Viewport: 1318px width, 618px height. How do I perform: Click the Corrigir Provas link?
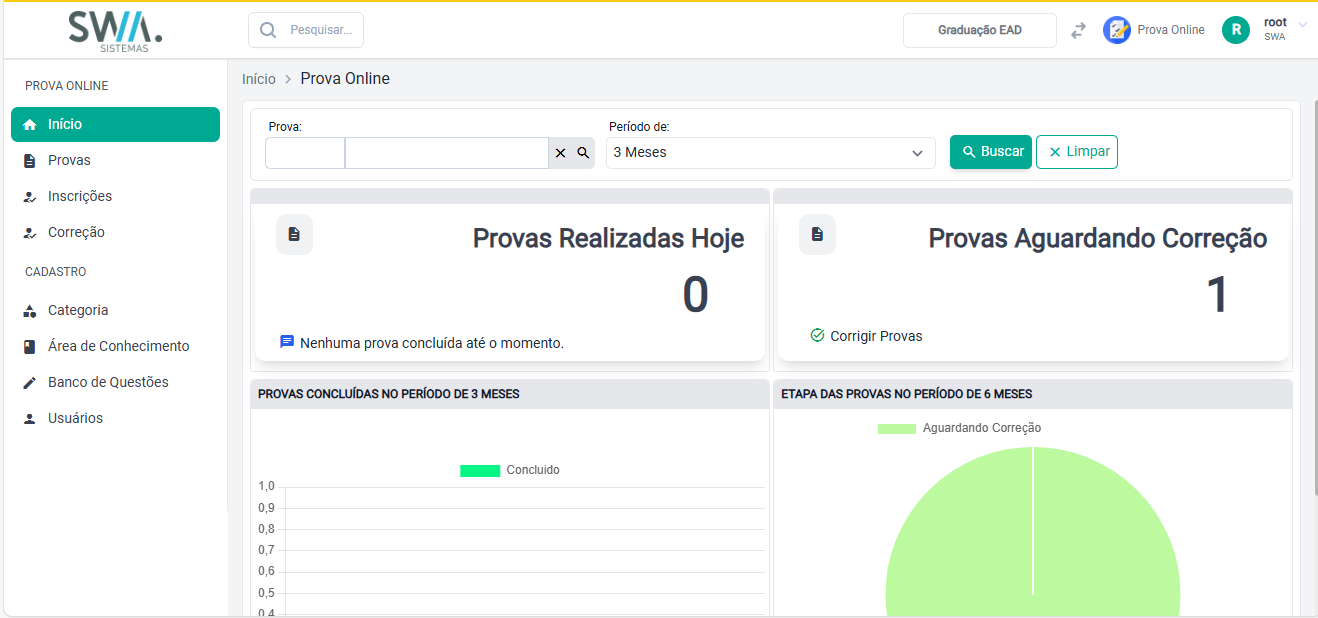point(876,336)
